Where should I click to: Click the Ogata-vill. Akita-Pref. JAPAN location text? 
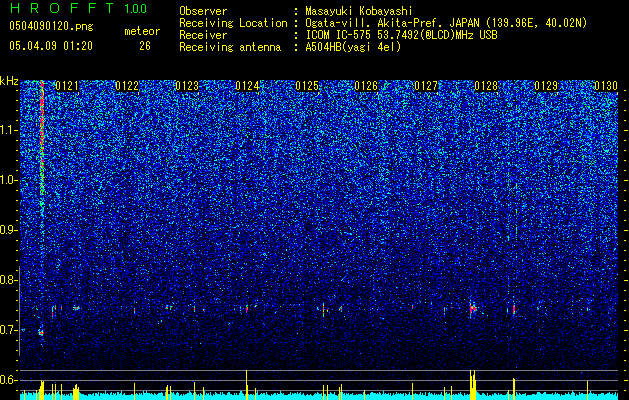coord(445,23)
